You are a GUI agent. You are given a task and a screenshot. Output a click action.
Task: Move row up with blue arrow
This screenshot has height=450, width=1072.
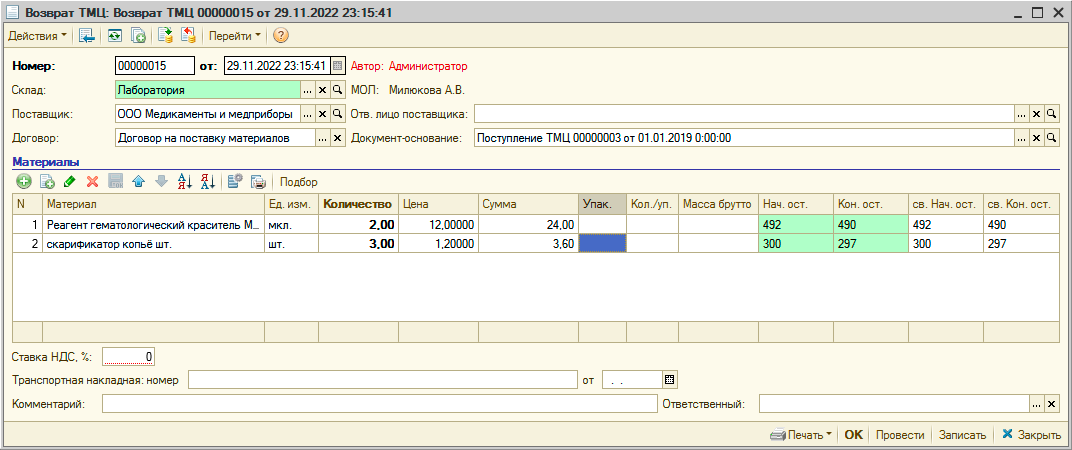coord(138,182)
